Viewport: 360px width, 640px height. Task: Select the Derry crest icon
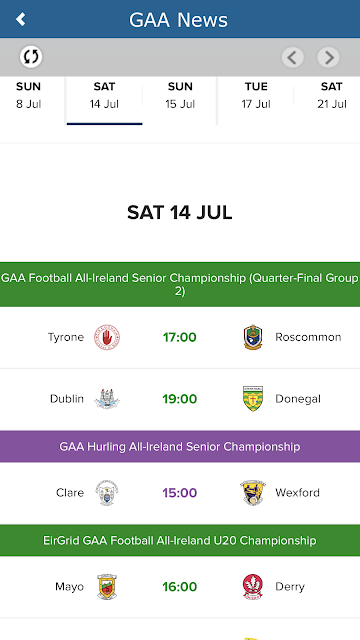point(253,587)
